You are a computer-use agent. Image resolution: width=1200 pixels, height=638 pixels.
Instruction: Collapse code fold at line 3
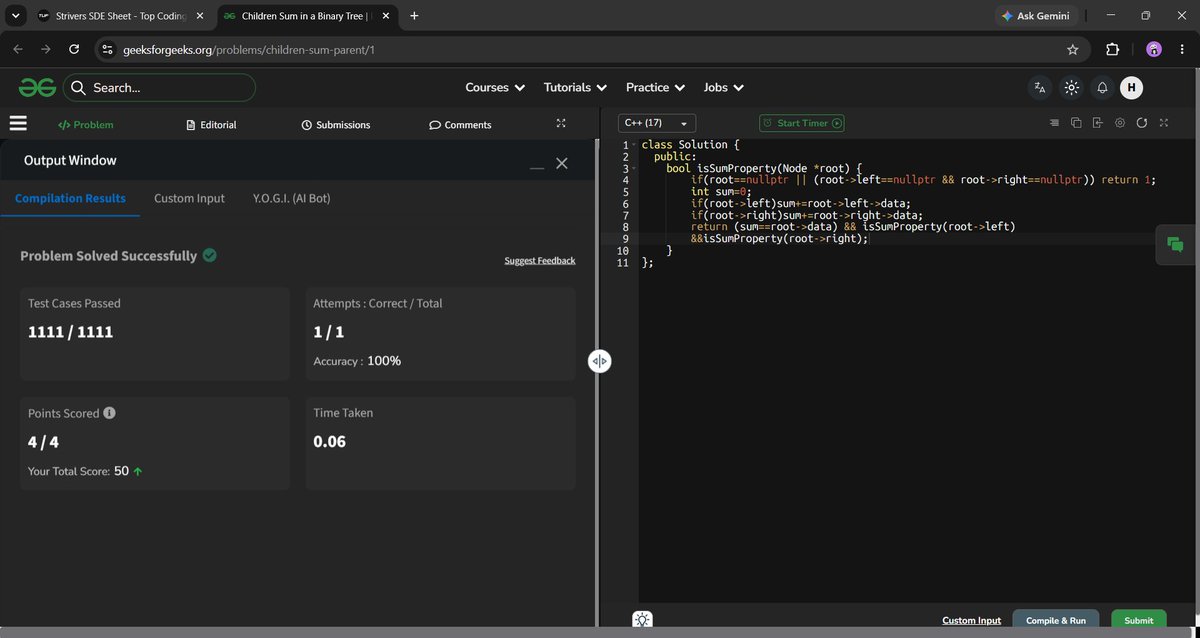(x=634, y=169)
